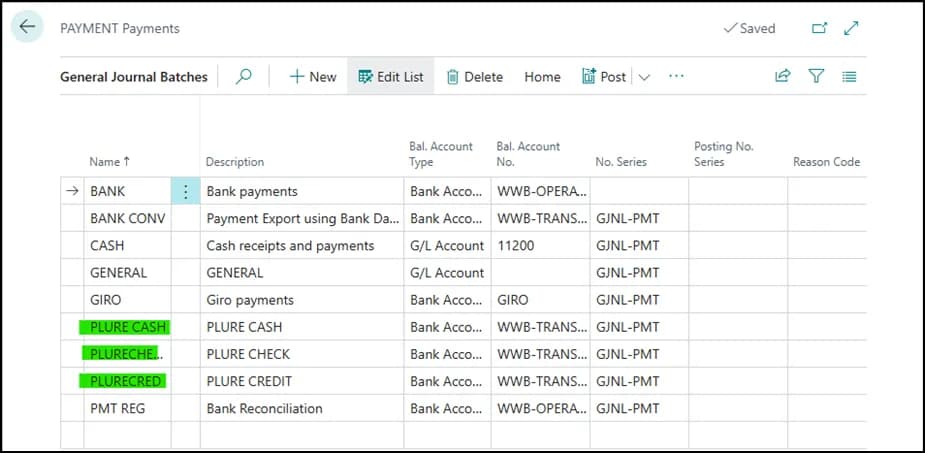Click G/L Account type in GENERAL row
Screen dimensions: 925x453
coord(447,273)
